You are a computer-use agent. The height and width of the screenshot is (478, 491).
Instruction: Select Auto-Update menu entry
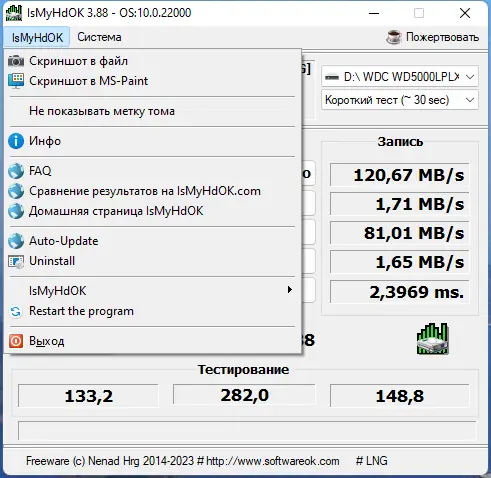coord(153,241)
